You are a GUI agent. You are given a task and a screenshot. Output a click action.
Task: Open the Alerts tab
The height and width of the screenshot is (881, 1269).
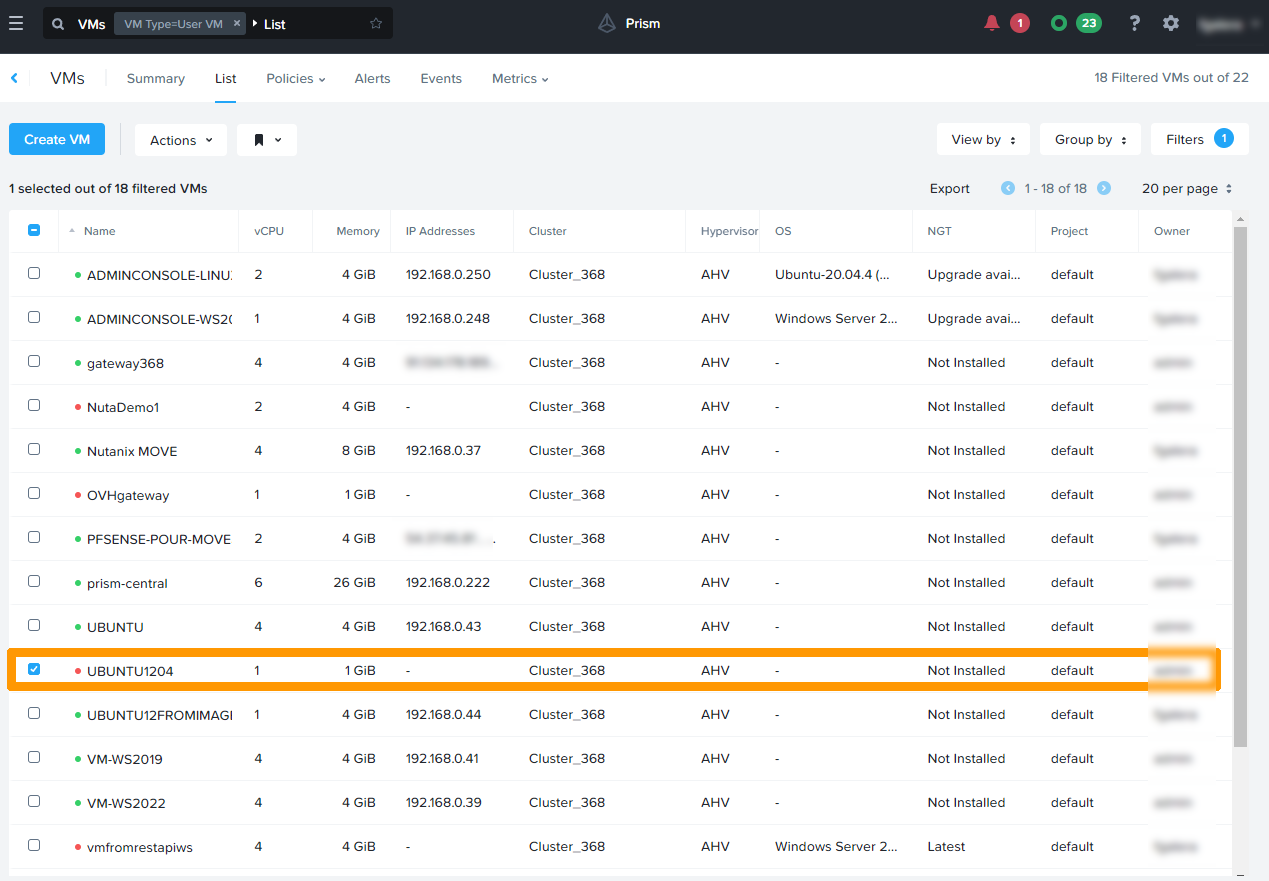(x=372, y=78)
